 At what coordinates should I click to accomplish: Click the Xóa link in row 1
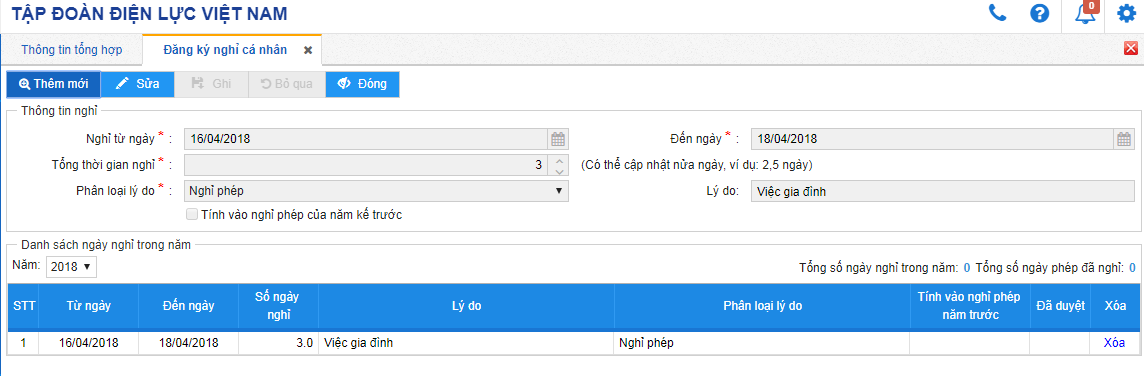coord(1114,342)
